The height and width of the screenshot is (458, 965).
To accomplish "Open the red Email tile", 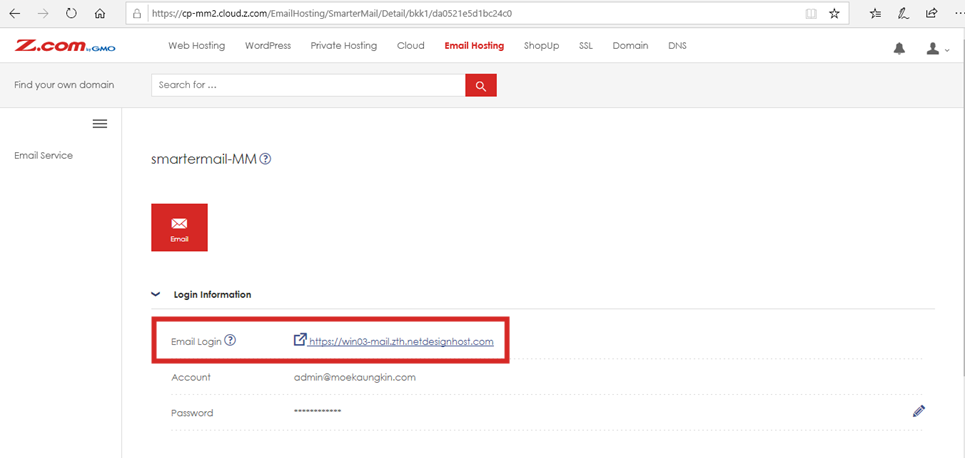I will point(179,227).
